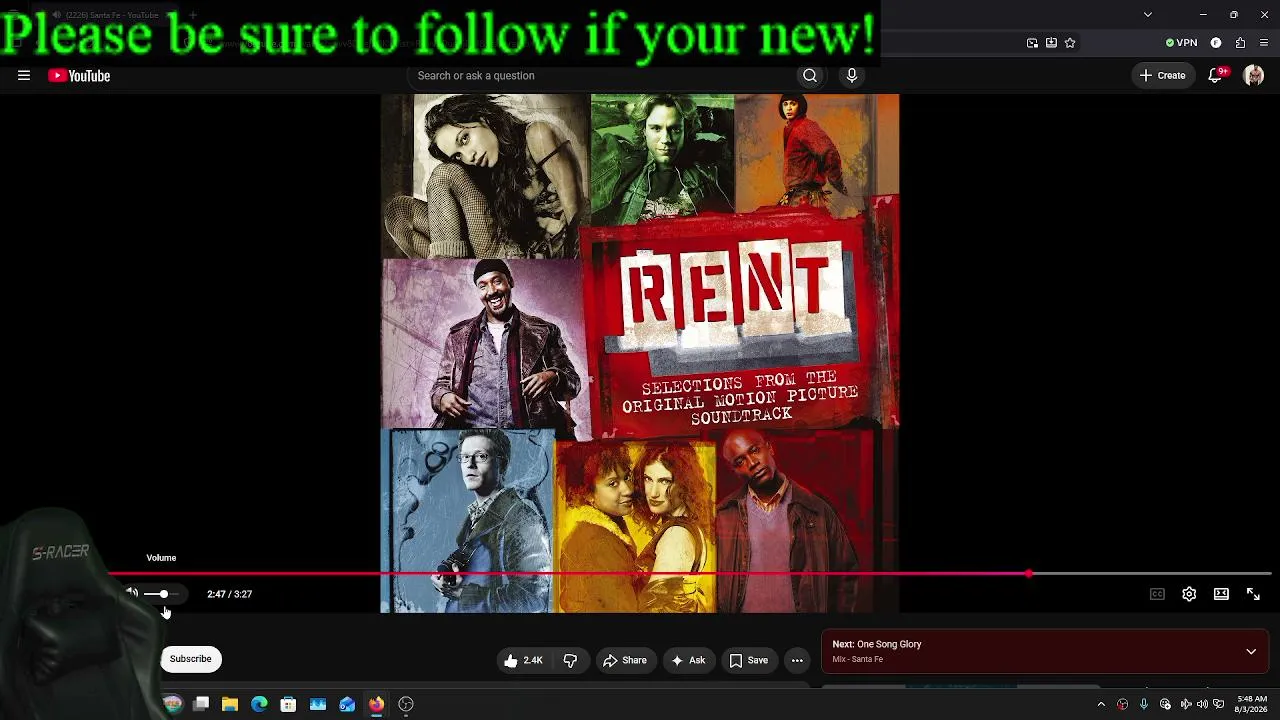Show hidden system tray icons
Viewport: 1280px width, 720px height.
coord(1101,704)
